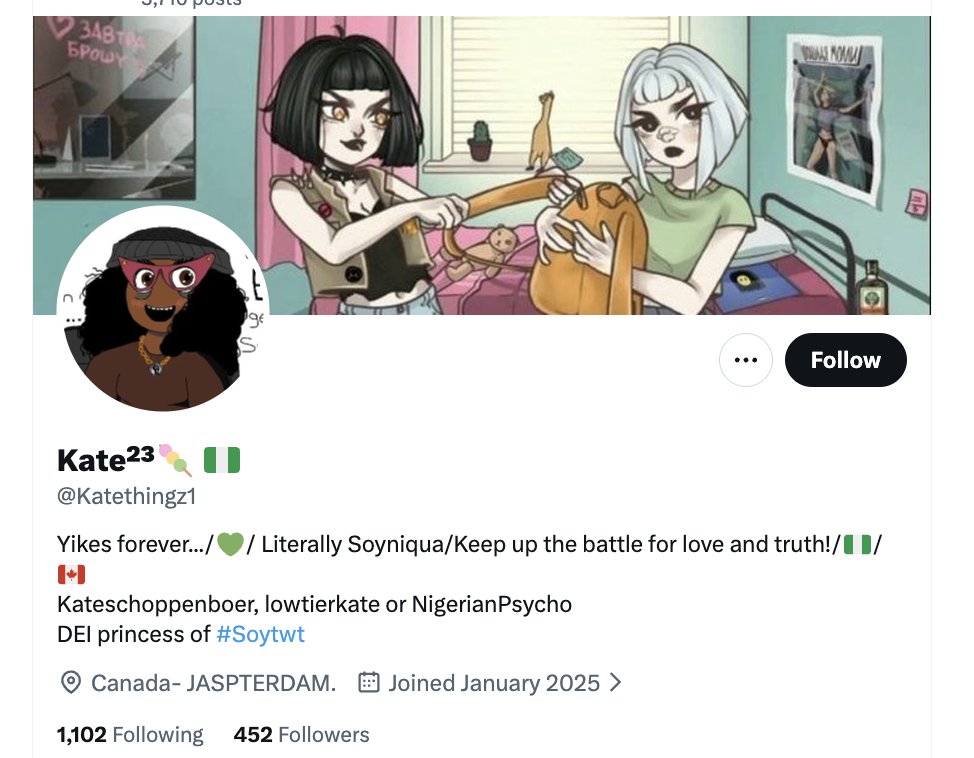
Task: Click the Canada- JASPTERDAM location text
Action: [213, 683]
